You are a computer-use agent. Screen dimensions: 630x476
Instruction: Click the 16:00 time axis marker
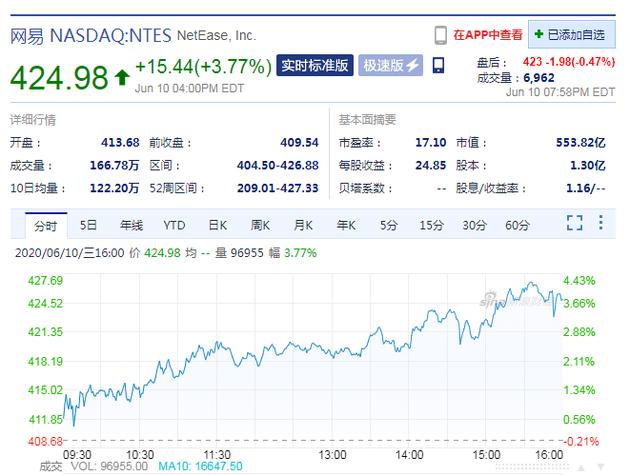(x=549, y=455)
